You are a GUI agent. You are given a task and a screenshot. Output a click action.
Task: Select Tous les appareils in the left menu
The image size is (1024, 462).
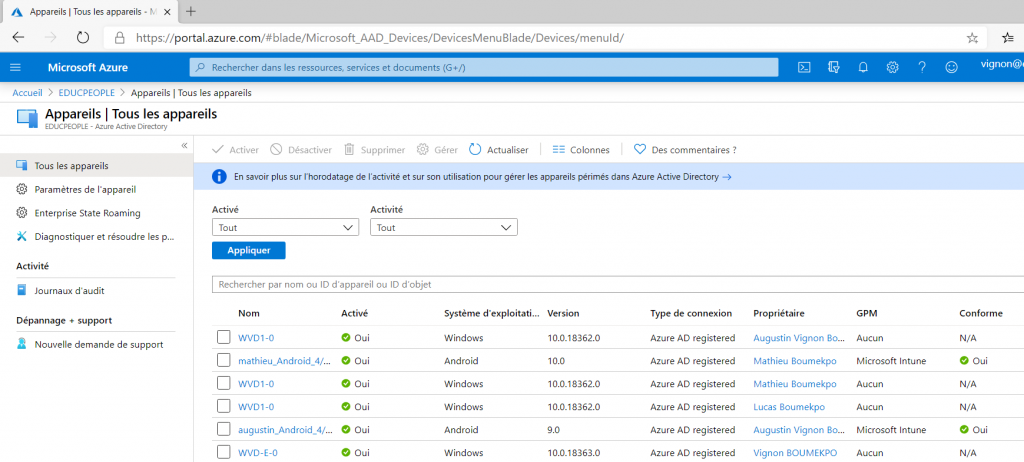(x=97, y=165)
